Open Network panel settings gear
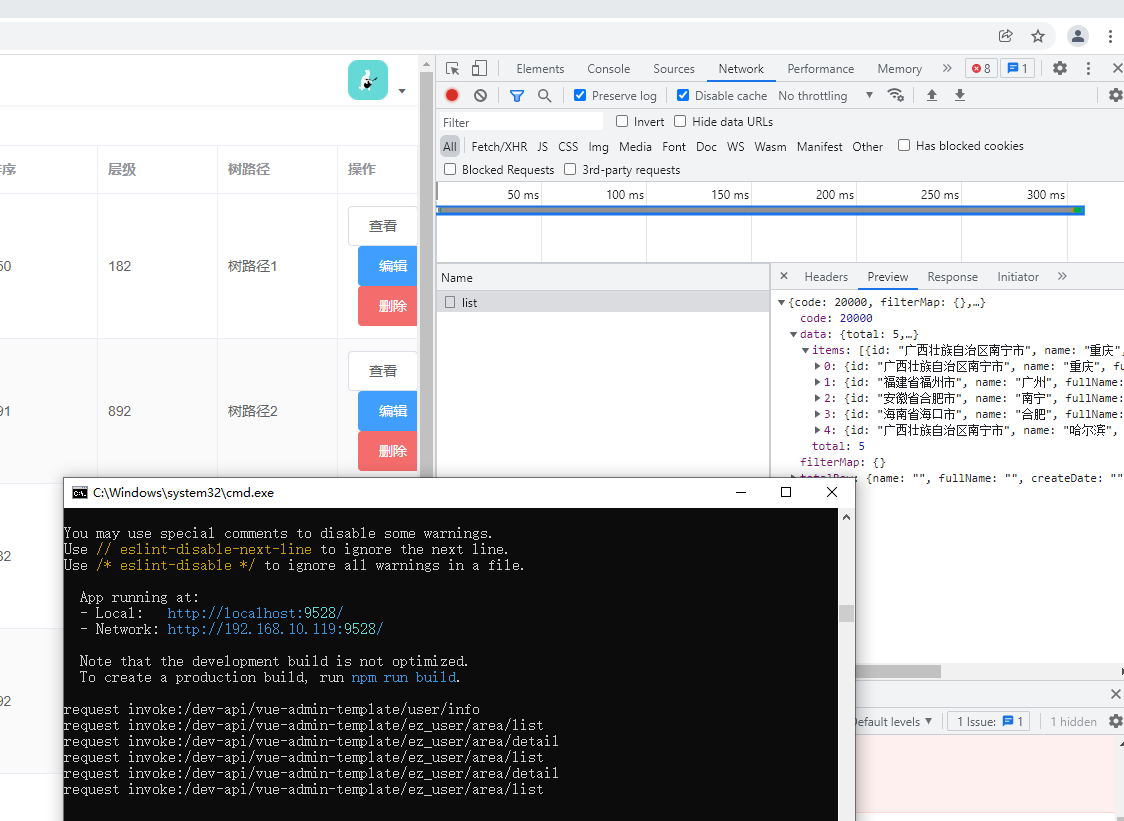1124x821 pixels. tap(1115, 95)
